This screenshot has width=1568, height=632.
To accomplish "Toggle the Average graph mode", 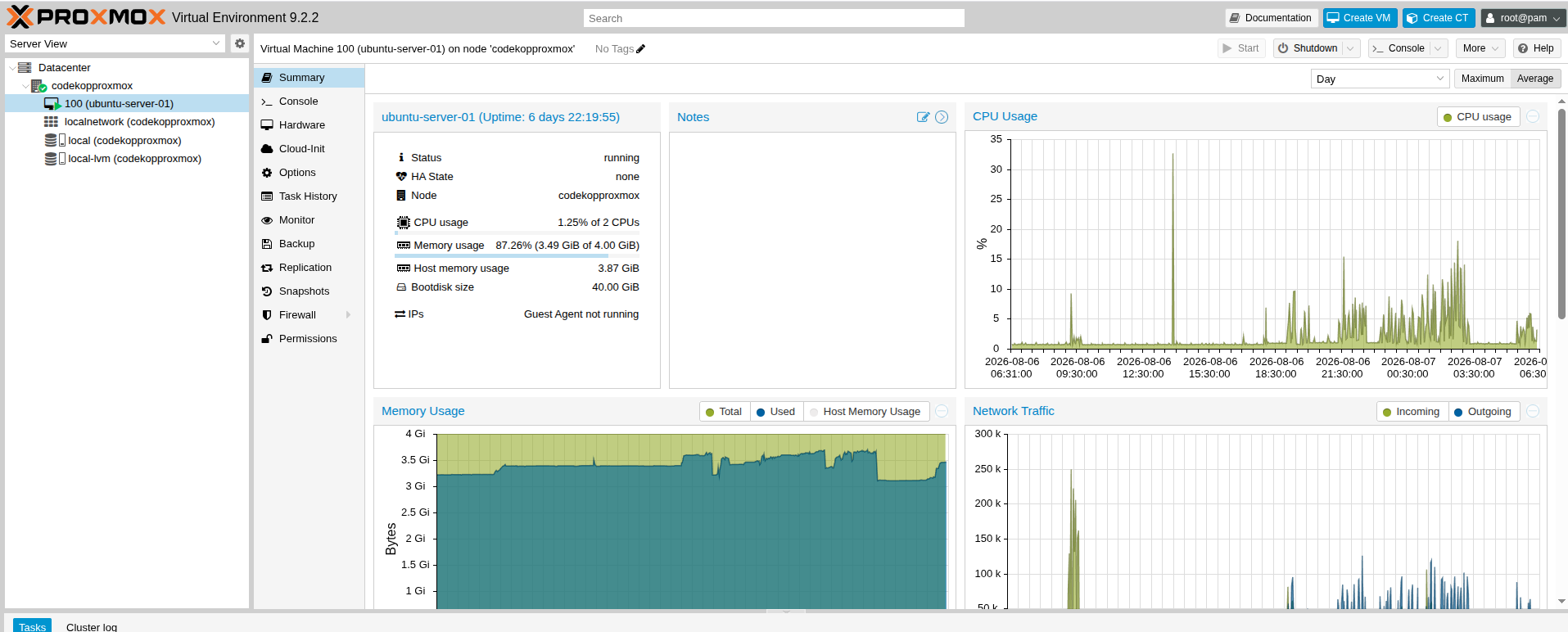I will [x=1535, y=79].
